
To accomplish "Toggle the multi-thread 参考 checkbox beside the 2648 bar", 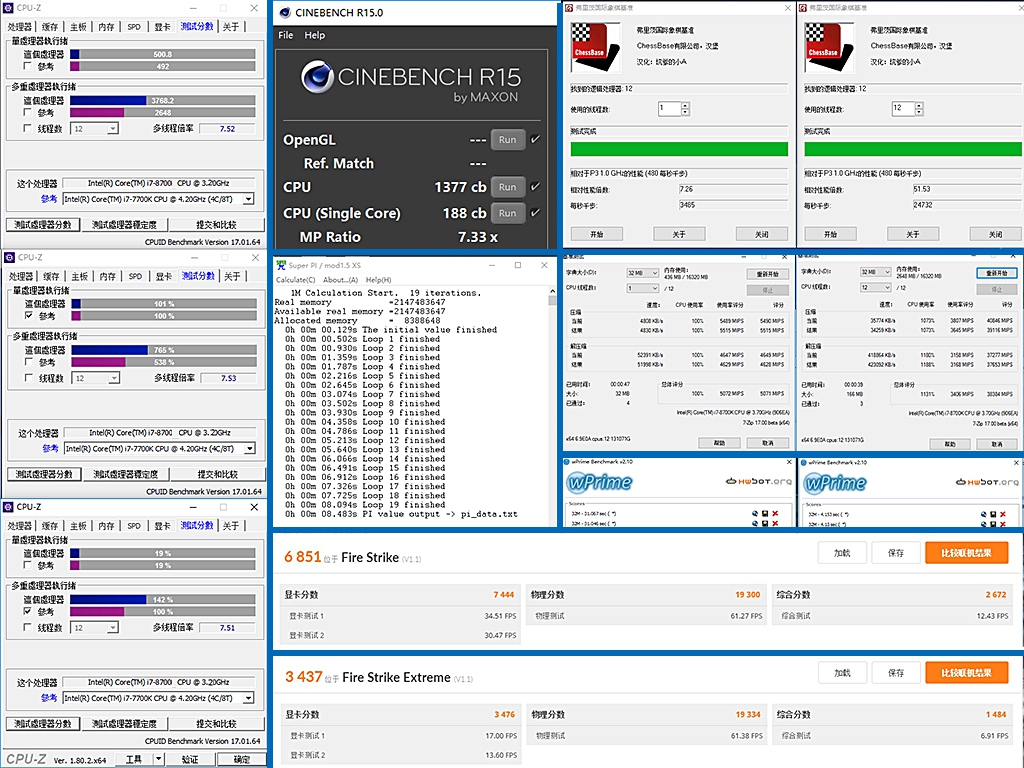I will [x=27, y=112].
